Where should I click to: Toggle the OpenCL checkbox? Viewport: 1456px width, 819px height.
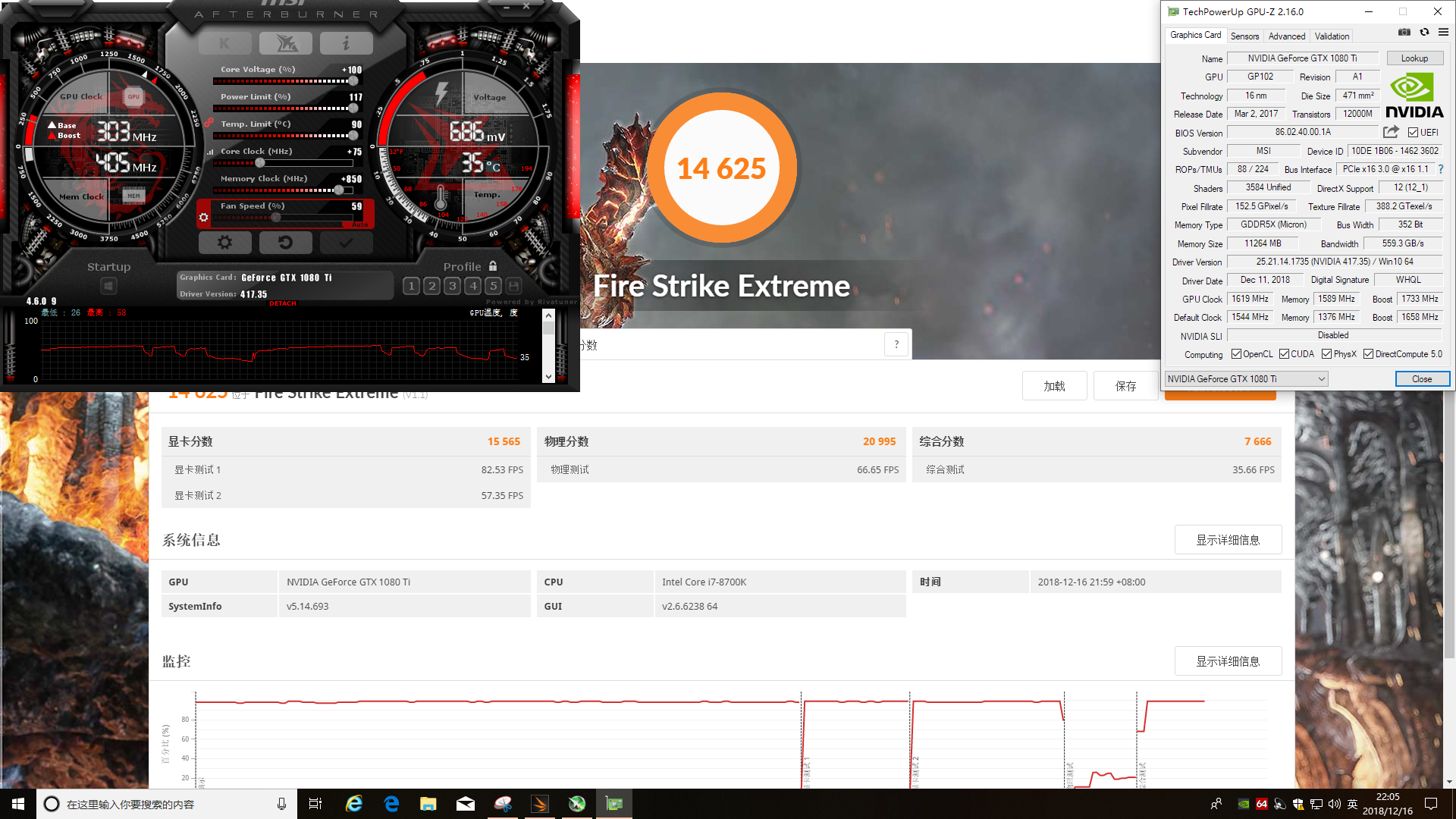click(x=1236, y=354)
